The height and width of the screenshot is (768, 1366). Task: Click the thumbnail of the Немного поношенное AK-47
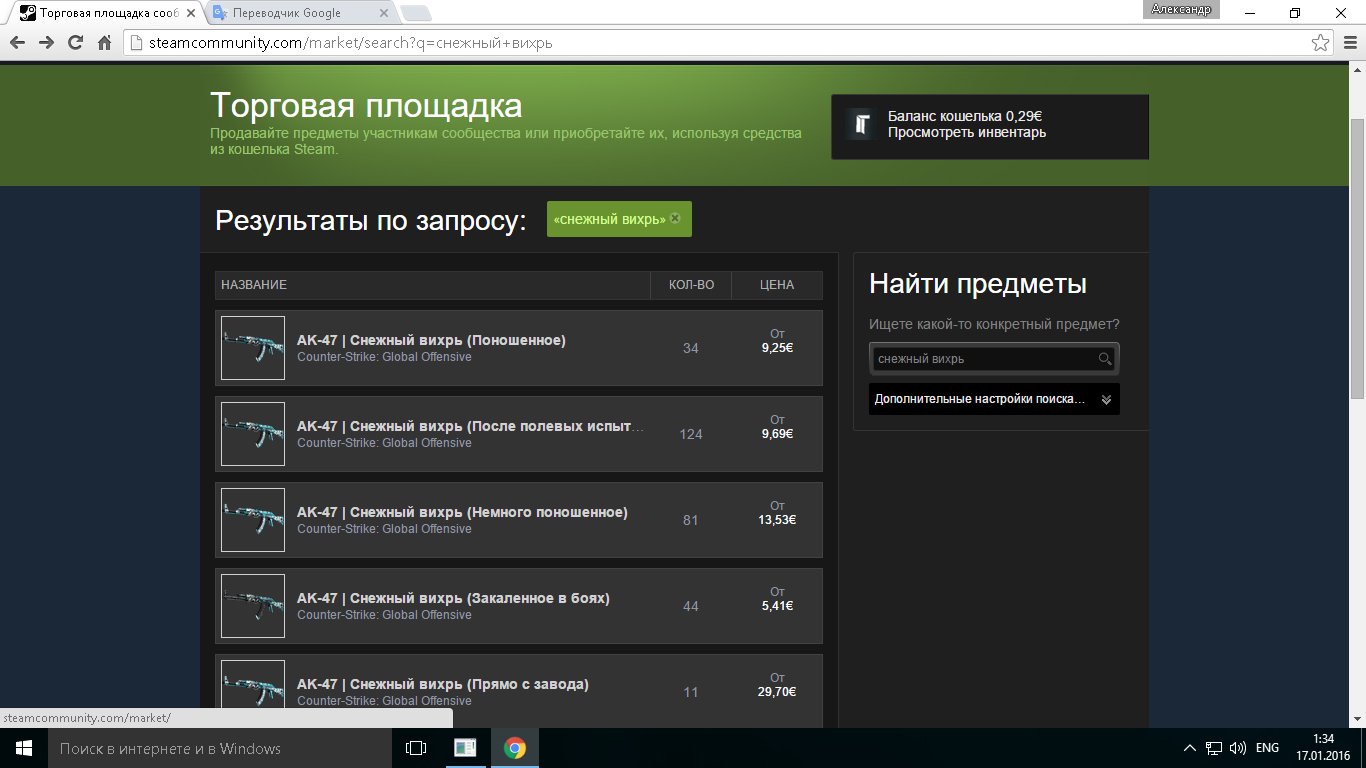[x=253, y=520]
